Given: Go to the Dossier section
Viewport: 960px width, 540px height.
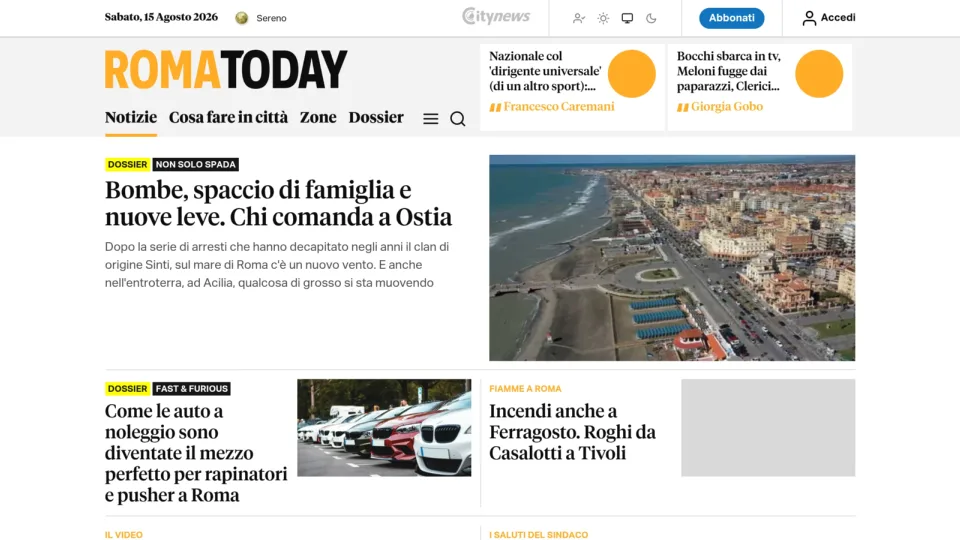Looking at the screenshot, I should (x=376, y=117).
